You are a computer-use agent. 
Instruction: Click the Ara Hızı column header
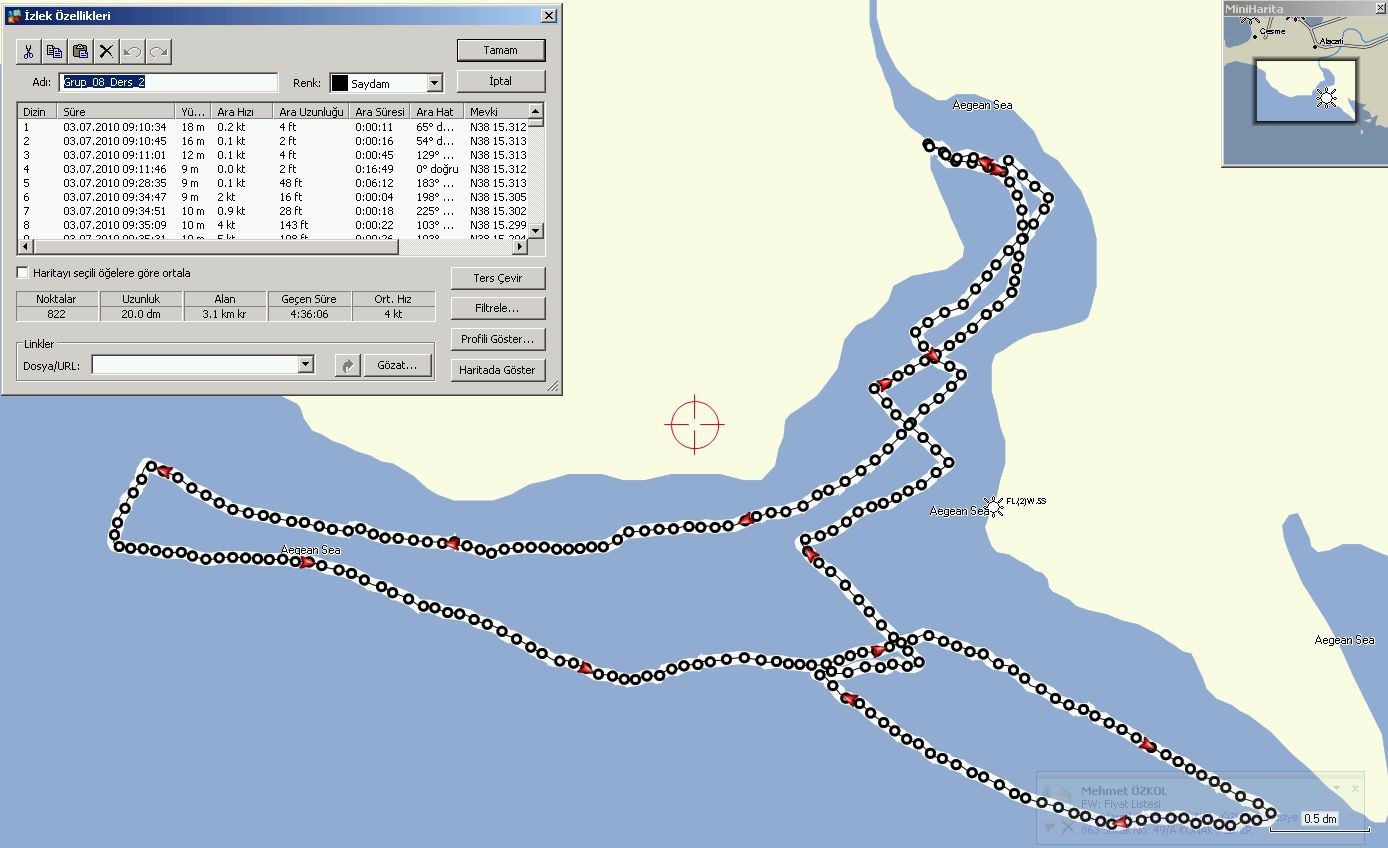tap(242, 111)
